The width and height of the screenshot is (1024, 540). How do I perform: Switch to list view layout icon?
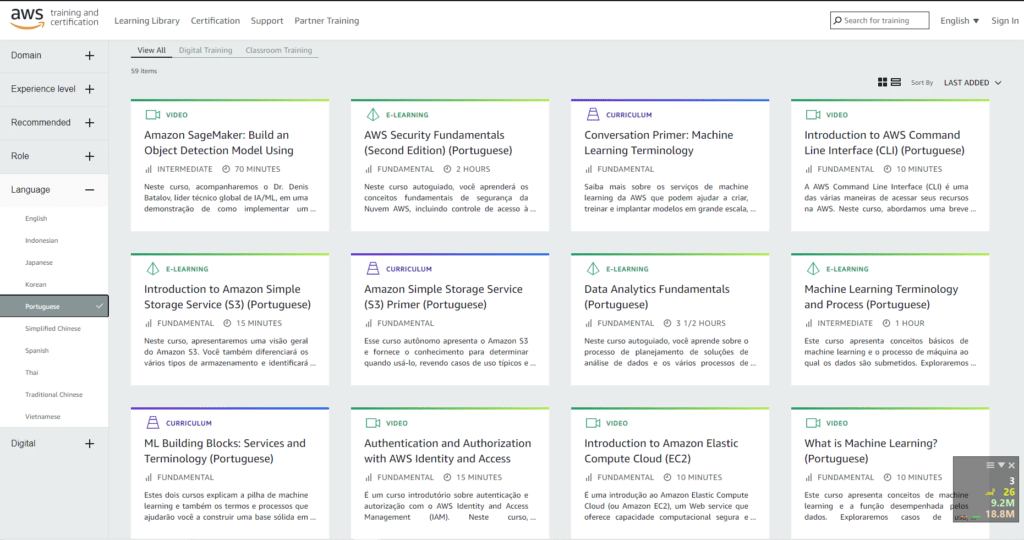click(x=896, y=82)
